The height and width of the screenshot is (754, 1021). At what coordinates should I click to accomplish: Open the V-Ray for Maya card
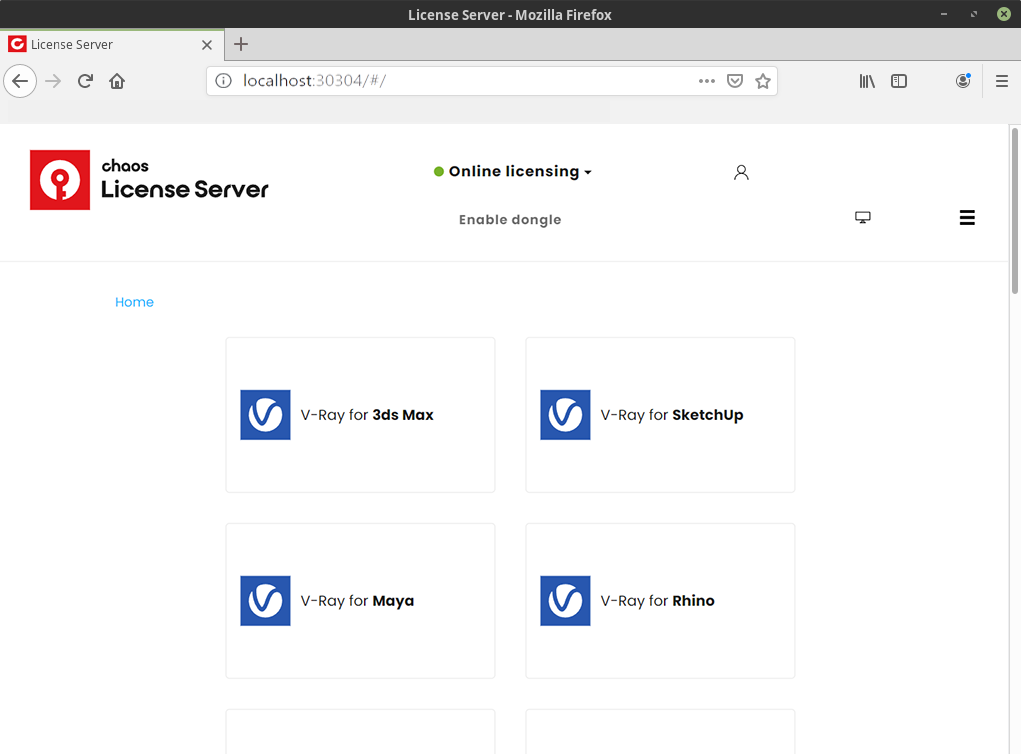coord(360,600)
